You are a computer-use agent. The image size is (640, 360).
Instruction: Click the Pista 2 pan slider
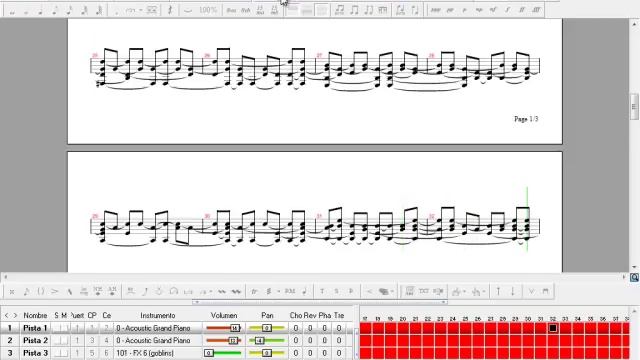click(x=267, y=340)
